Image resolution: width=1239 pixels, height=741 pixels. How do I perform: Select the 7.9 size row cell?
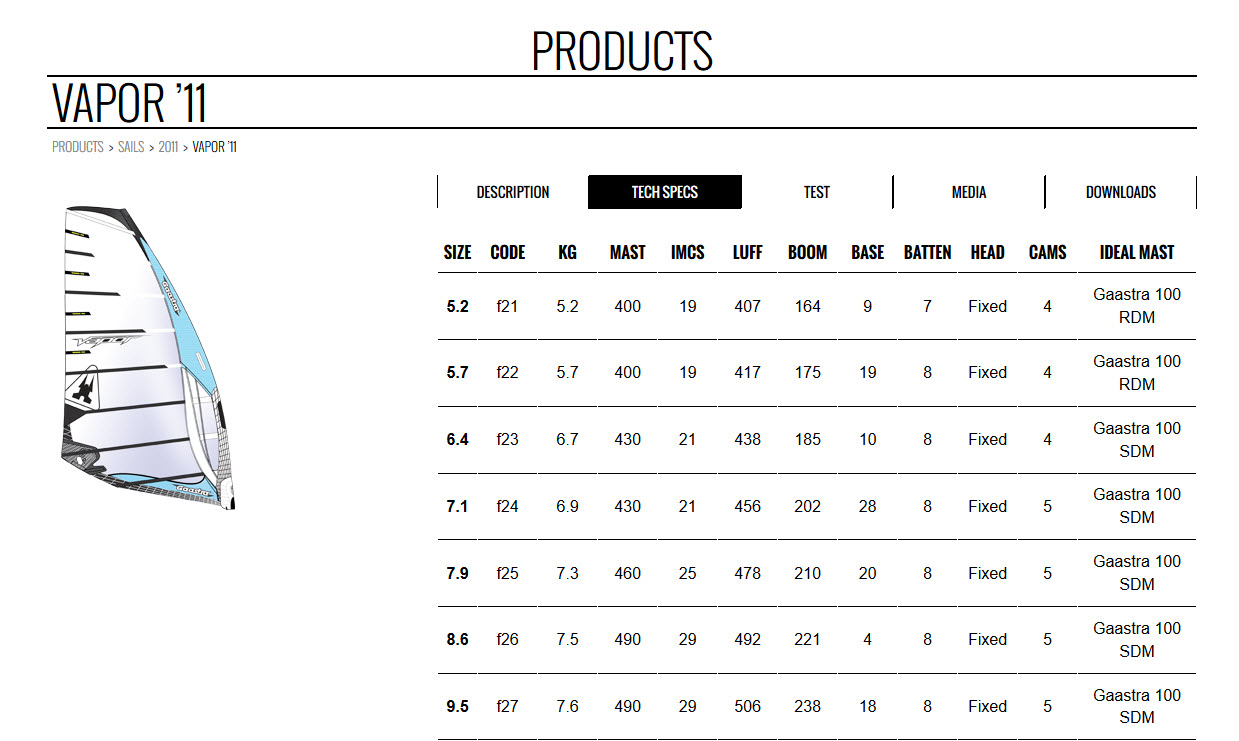click(457, 573)
